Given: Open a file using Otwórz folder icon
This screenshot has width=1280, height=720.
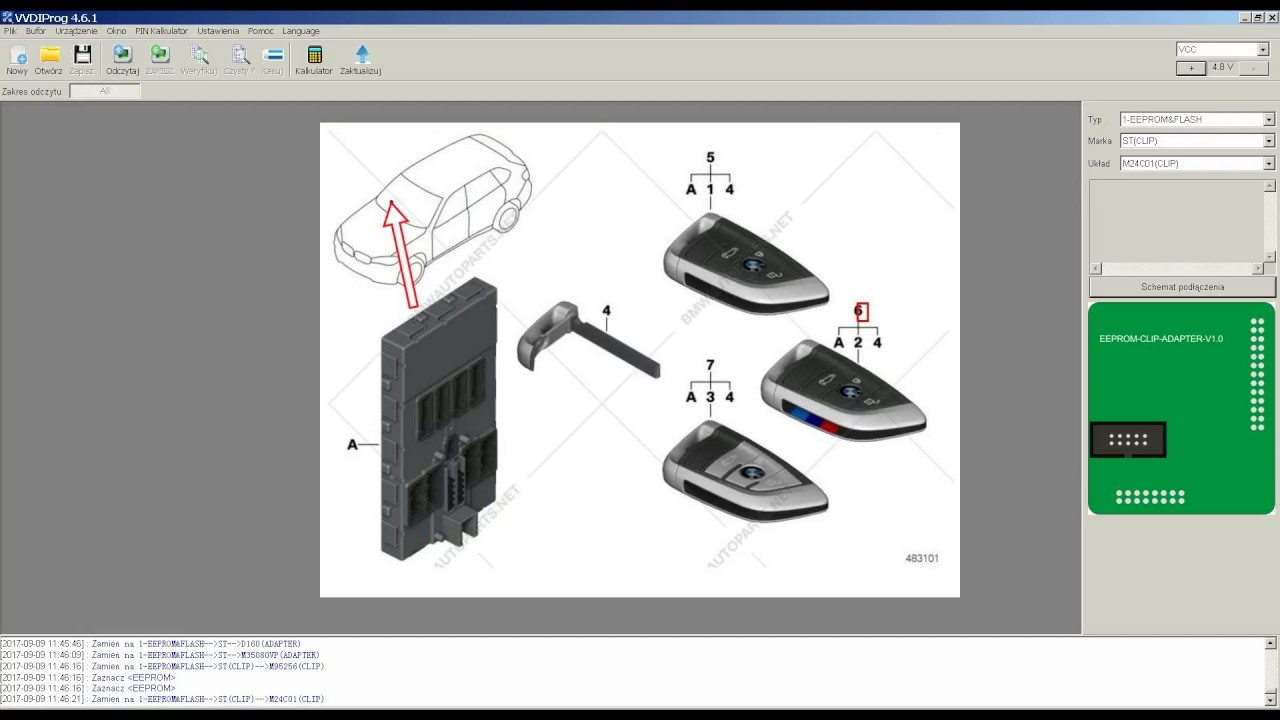Looking at the screenshot, I should tap(49, 60).
